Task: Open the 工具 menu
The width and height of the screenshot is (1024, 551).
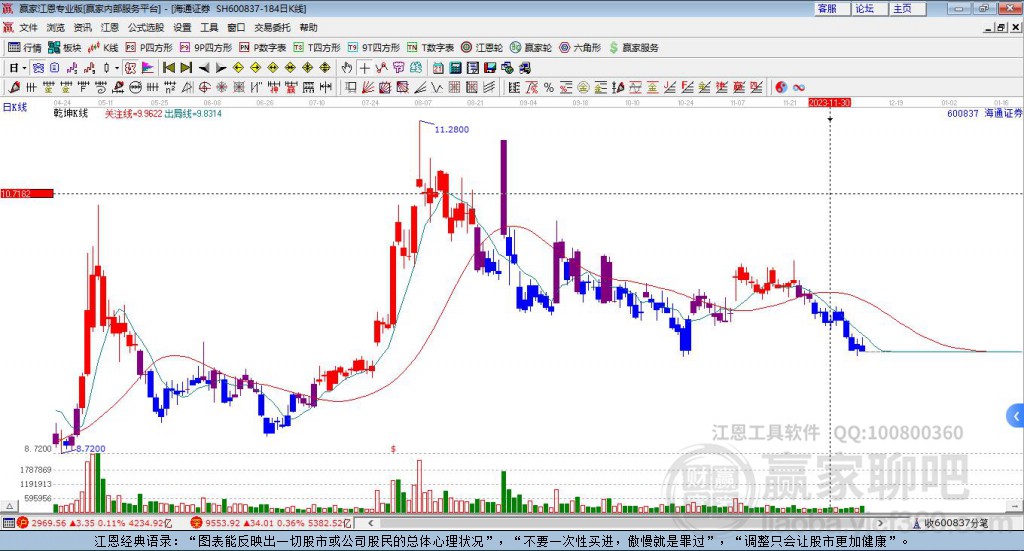Action: 209,27
